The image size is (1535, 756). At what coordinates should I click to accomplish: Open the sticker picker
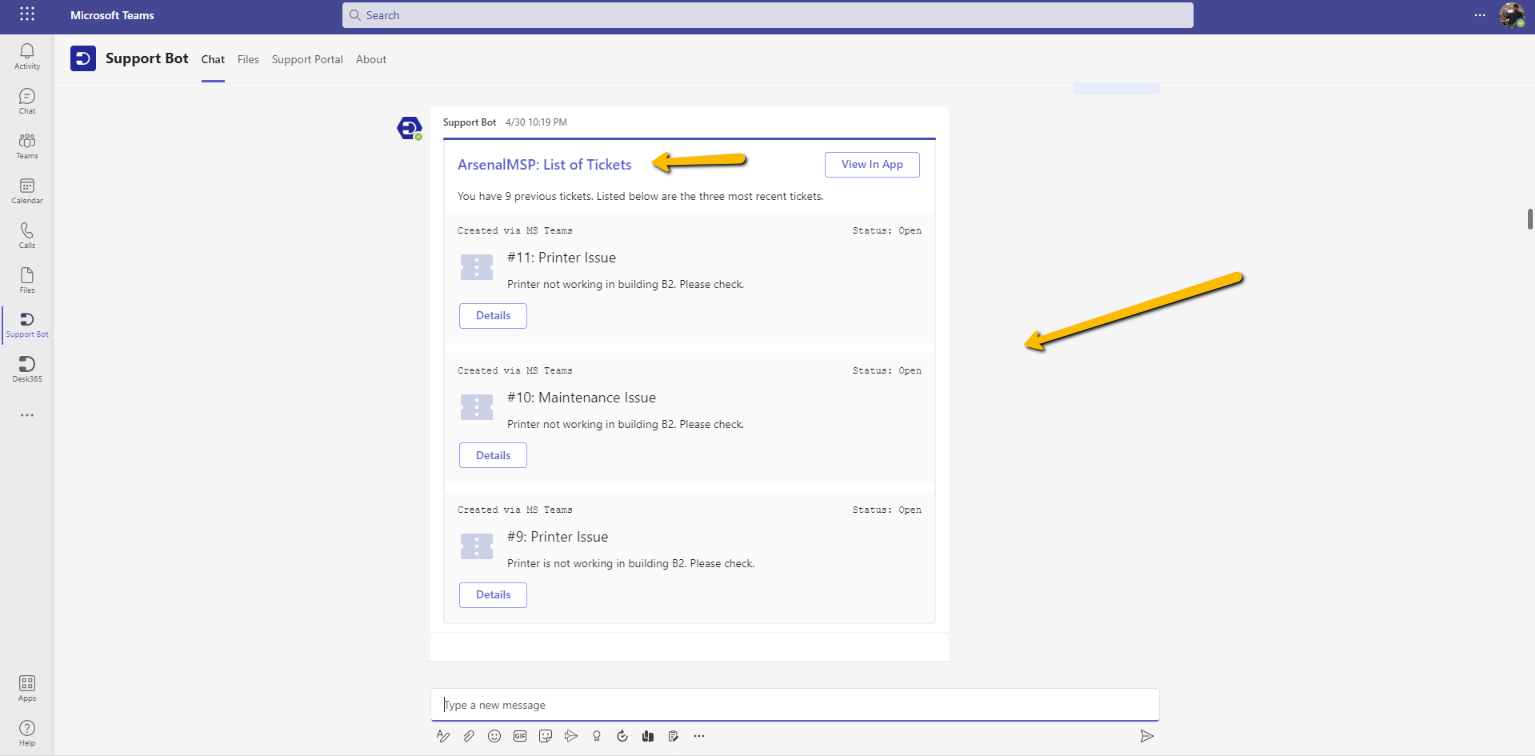coord(545,735)
